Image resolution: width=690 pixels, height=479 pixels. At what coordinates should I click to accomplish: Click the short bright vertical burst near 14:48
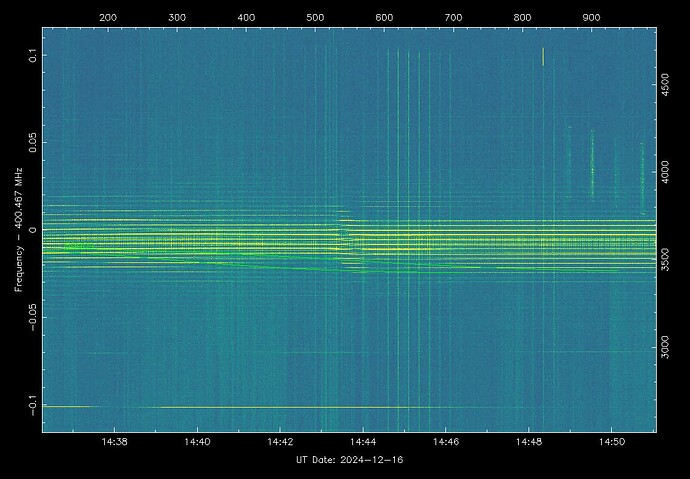click(x=543, y=56)
